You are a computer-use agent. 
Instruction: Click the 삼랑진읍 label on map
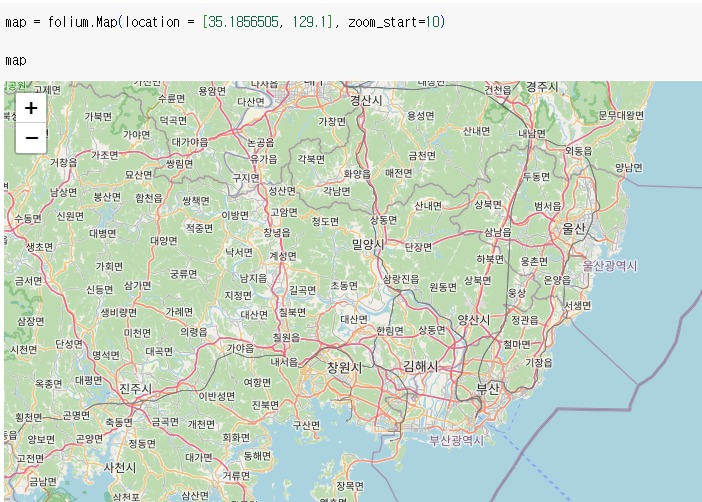pyautogui.click(x=401, y=279)
